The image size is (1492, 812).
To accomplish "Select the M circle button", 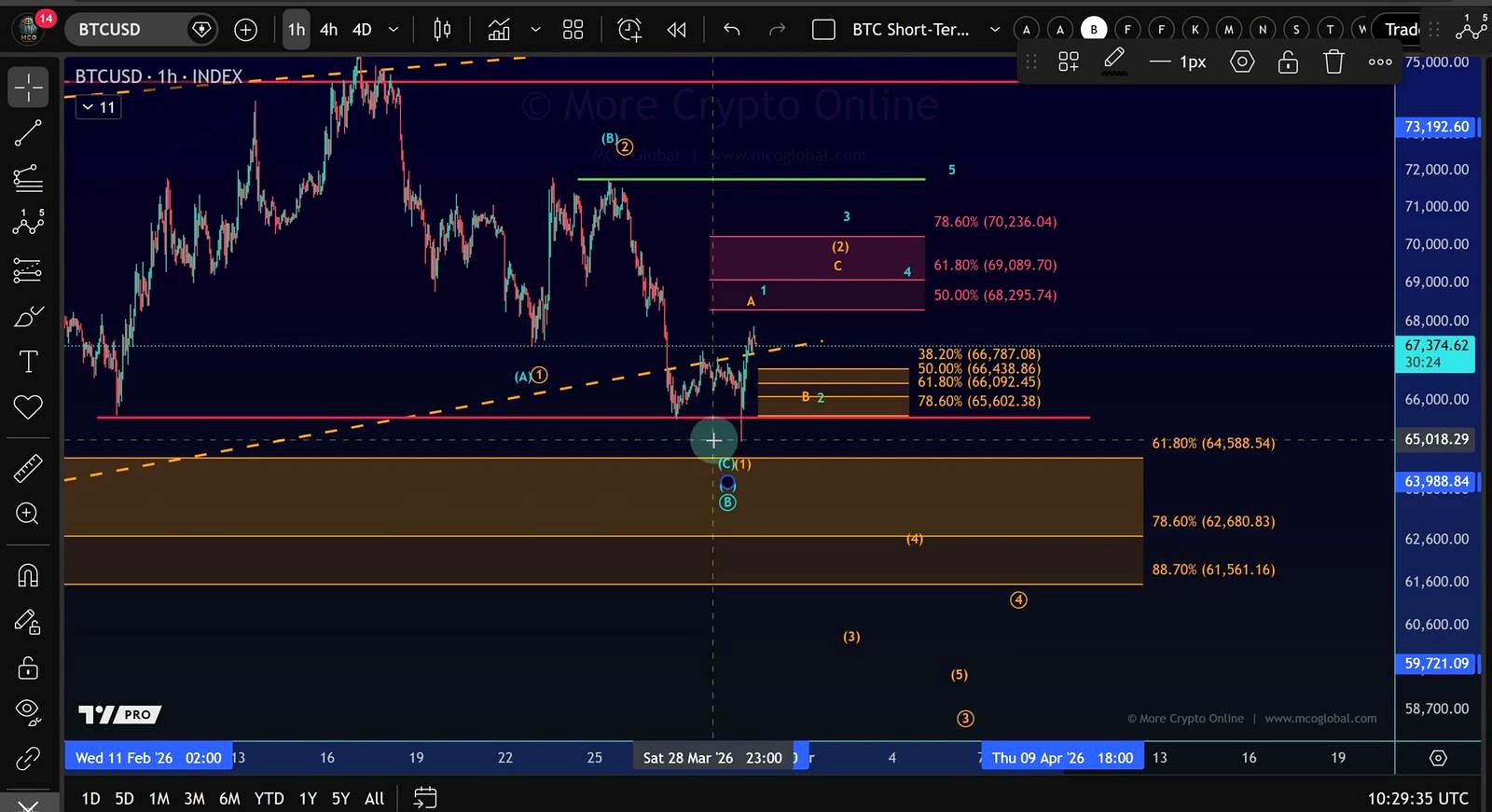I will point(1229,30).
